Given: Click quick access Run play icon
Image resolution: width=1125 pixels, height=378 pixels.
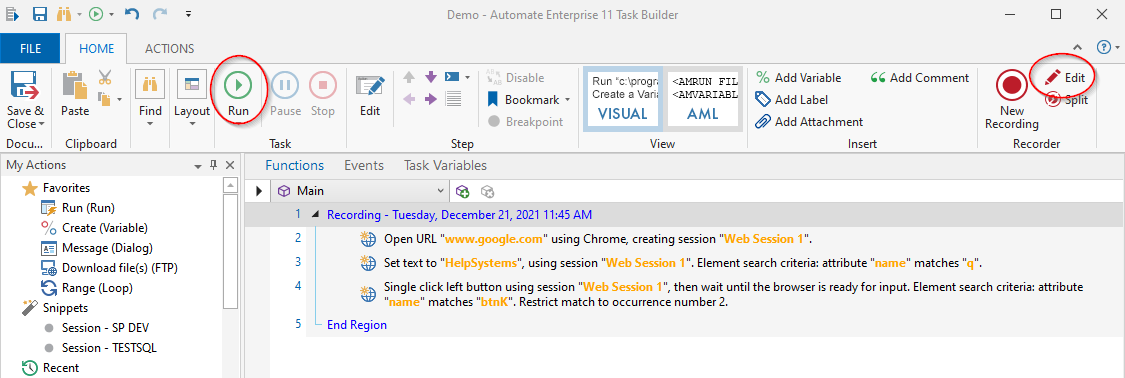Looking at the screenshot, I should [95, 14].
